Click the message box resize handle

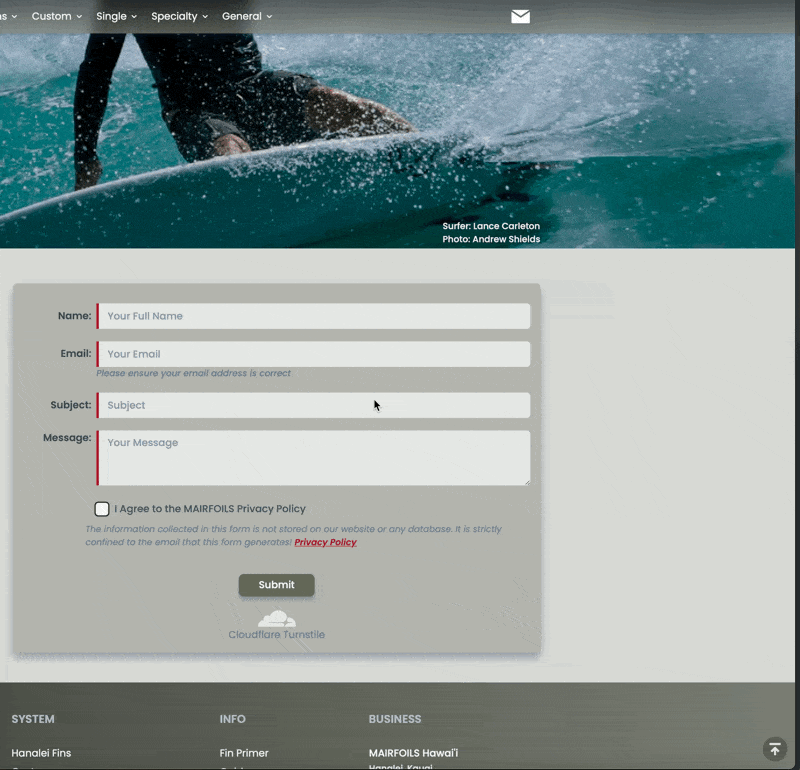click(527, 482)
